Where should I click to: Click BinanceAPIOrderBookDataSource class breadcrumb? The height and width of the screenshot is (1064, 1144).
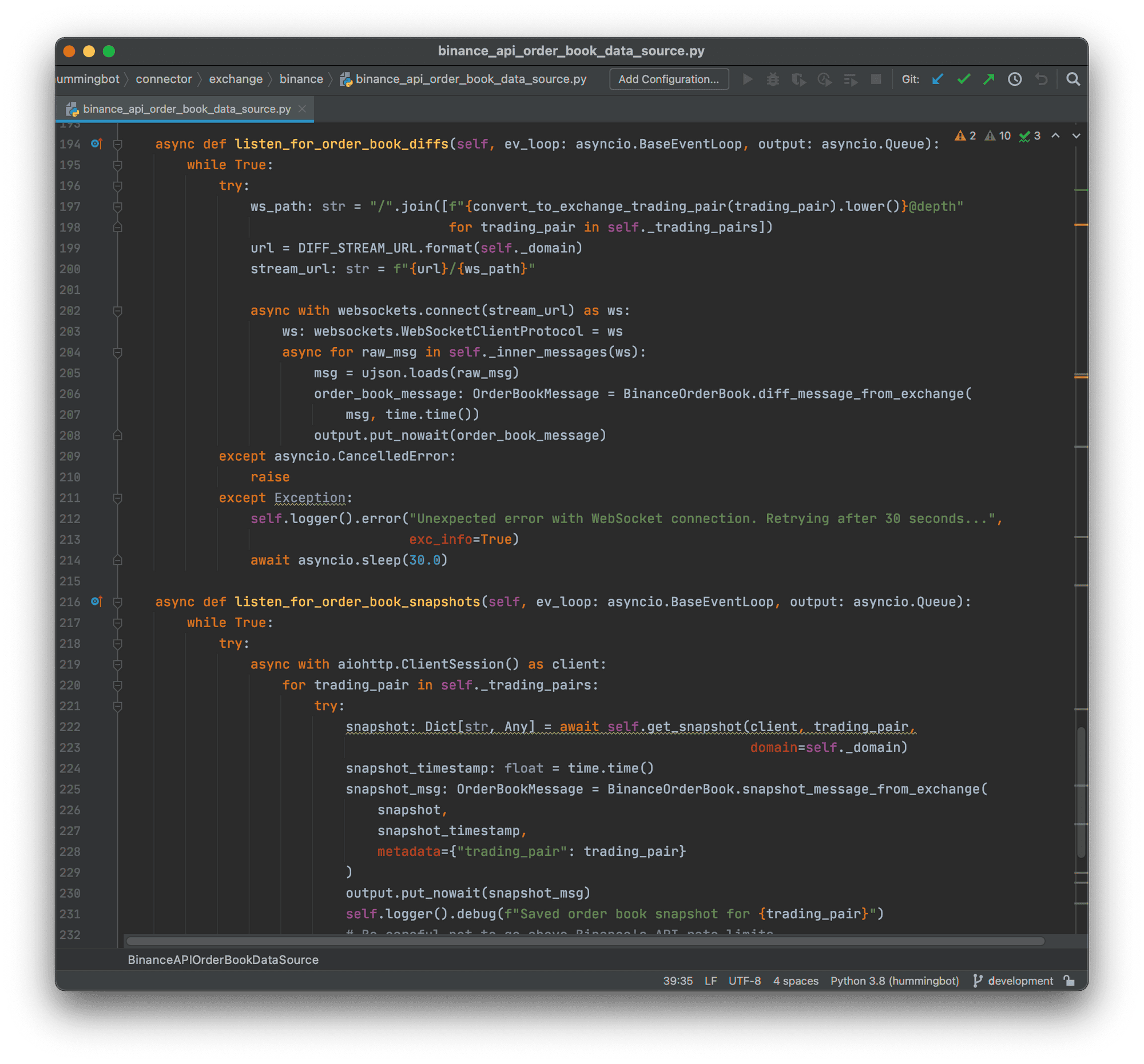click(223, 959)
